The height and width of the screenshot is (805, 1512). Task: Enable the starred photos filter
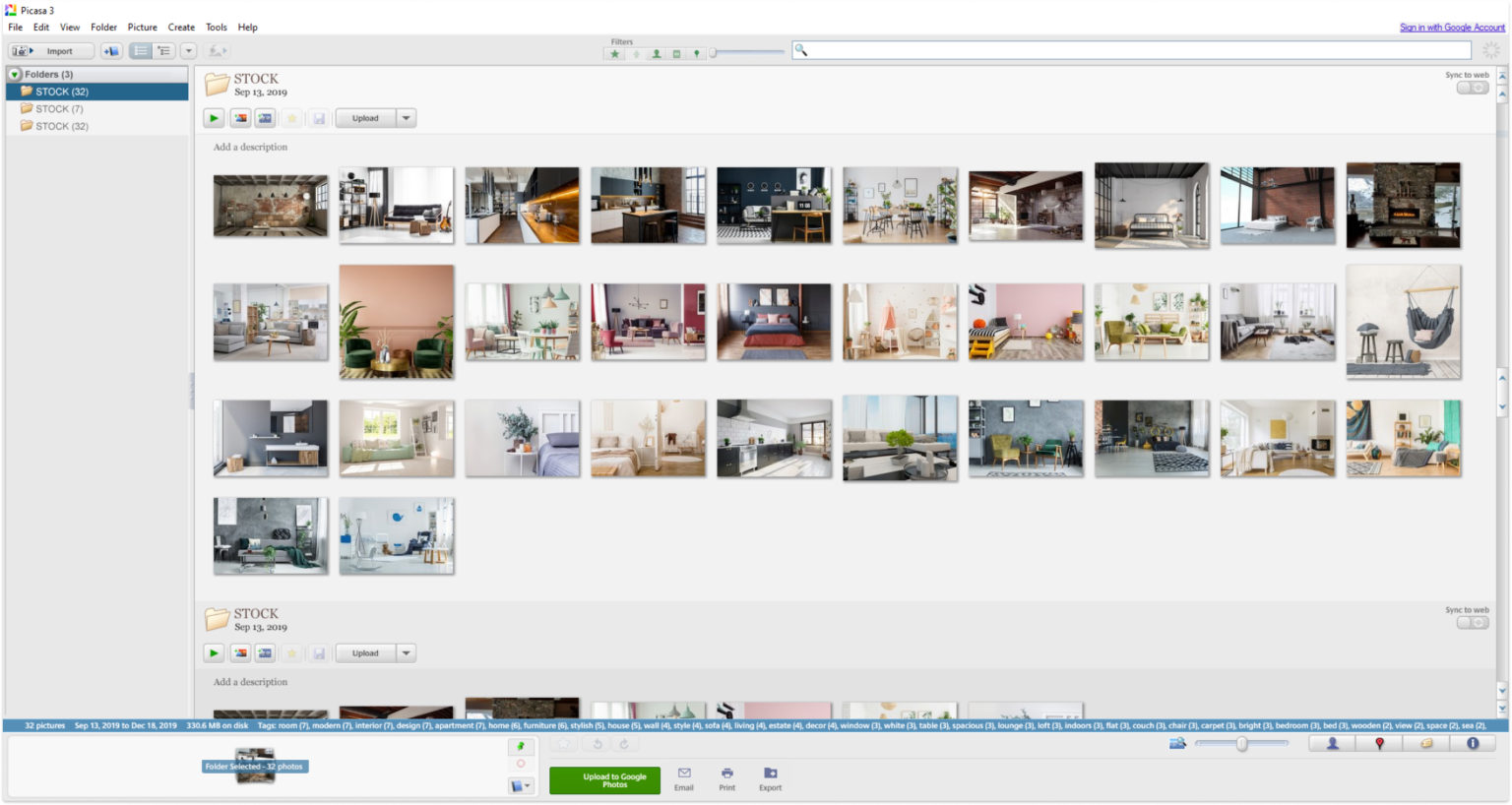tap(614, 55)
